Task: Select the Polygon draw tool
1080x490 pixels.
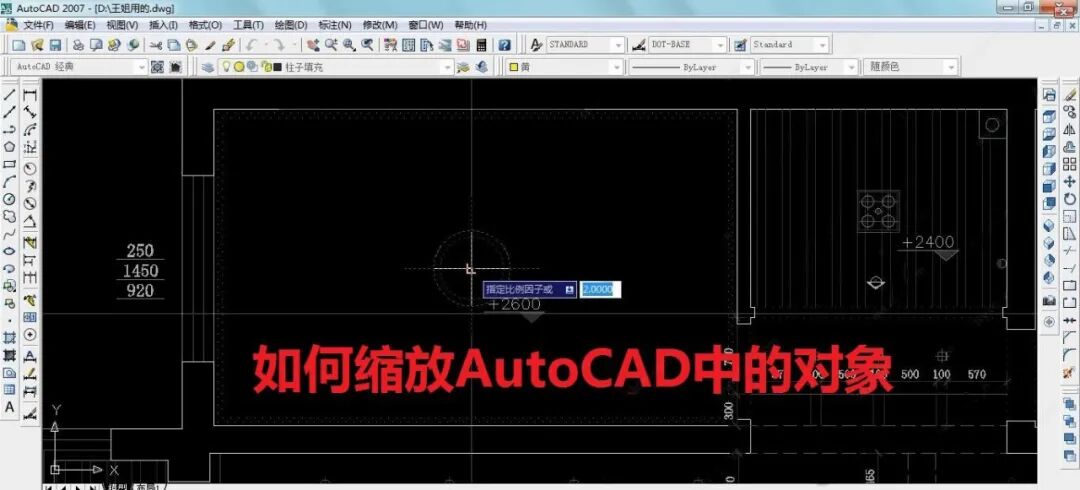Action: click(x=10, y=147)
